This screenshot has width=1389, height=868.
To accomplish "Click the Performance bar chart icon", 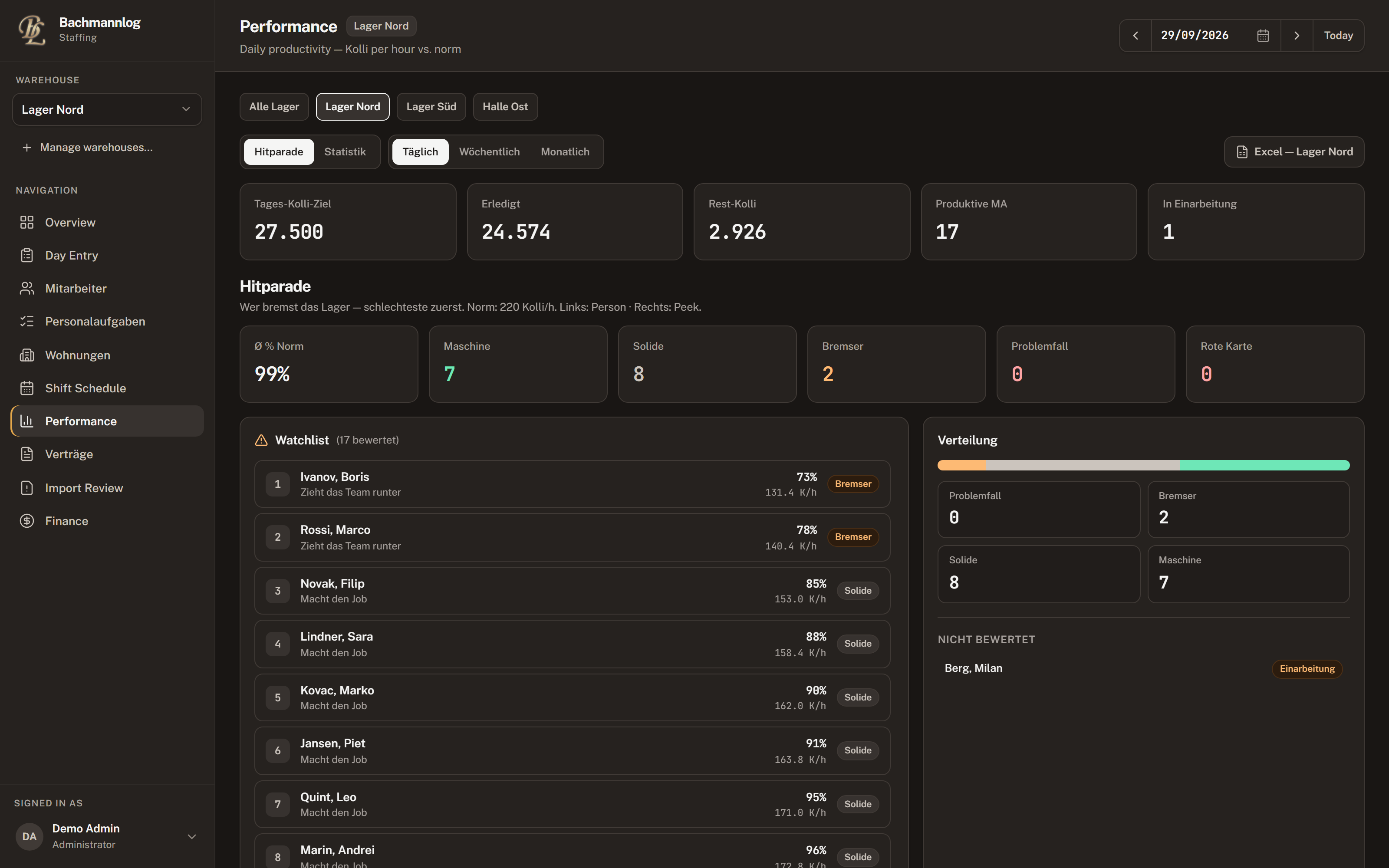I will (x=27, y=421).
